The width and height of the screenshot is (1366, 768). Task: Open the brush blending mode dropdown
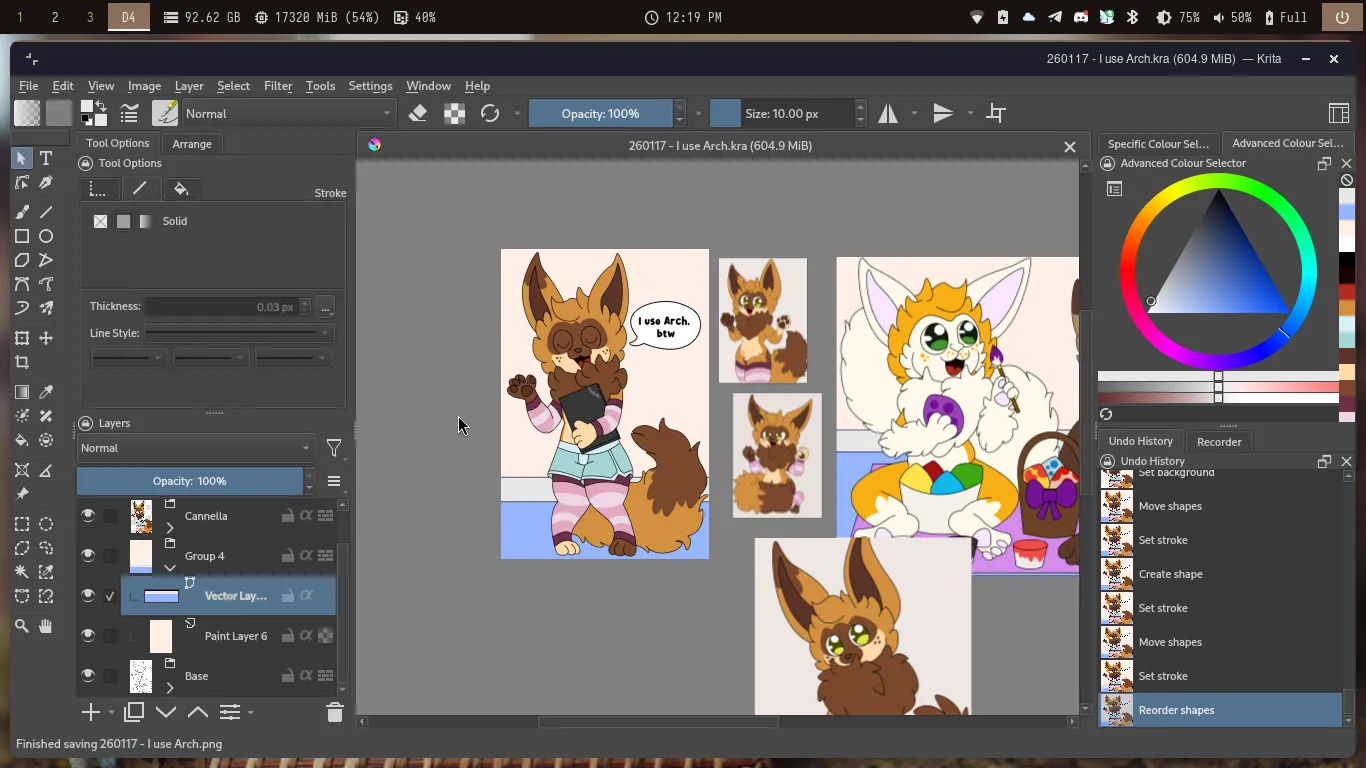pyautogui.click(x=288, y=114)
